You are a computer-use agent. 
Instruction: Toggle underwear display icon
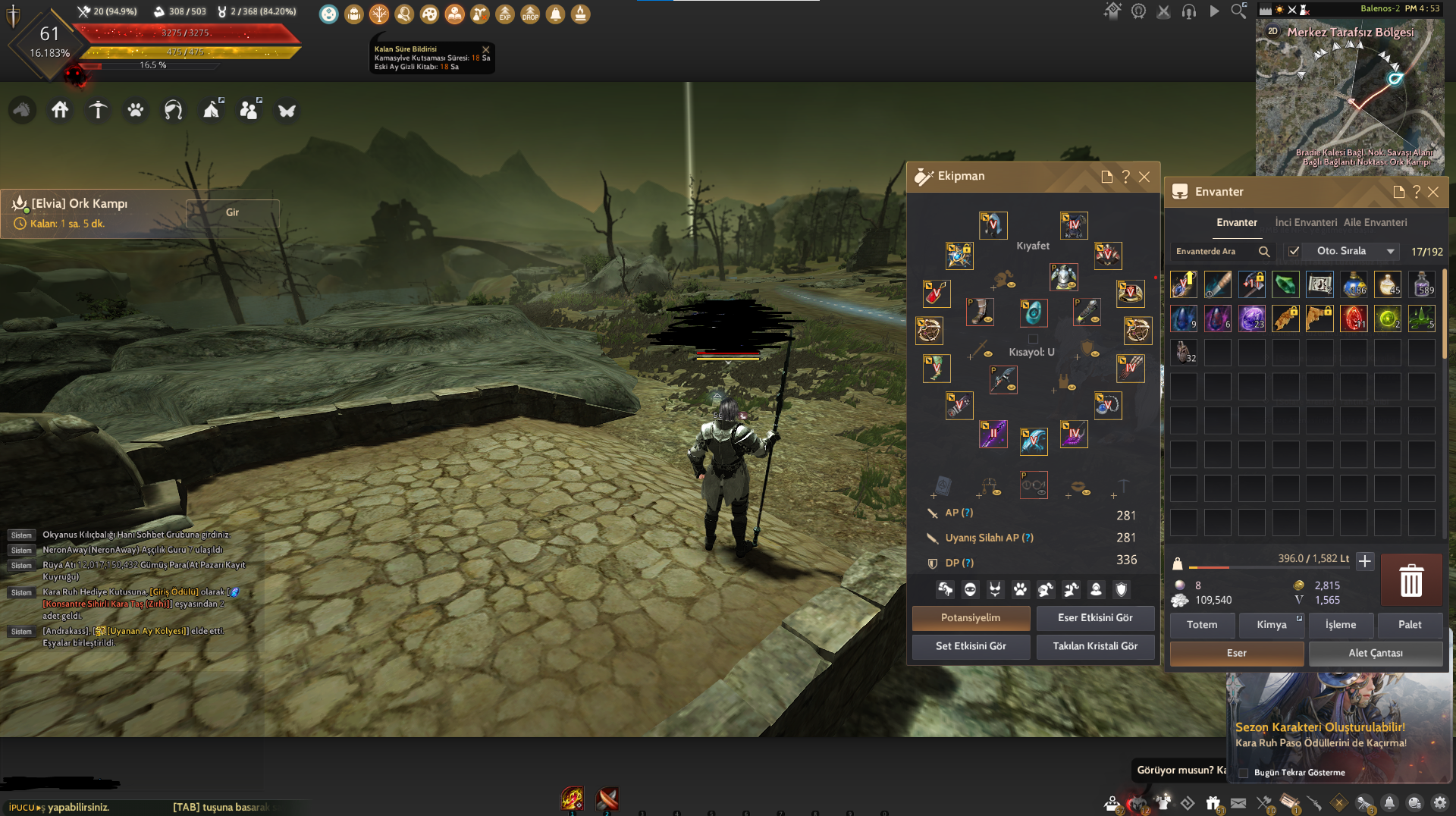click(995, 589)
